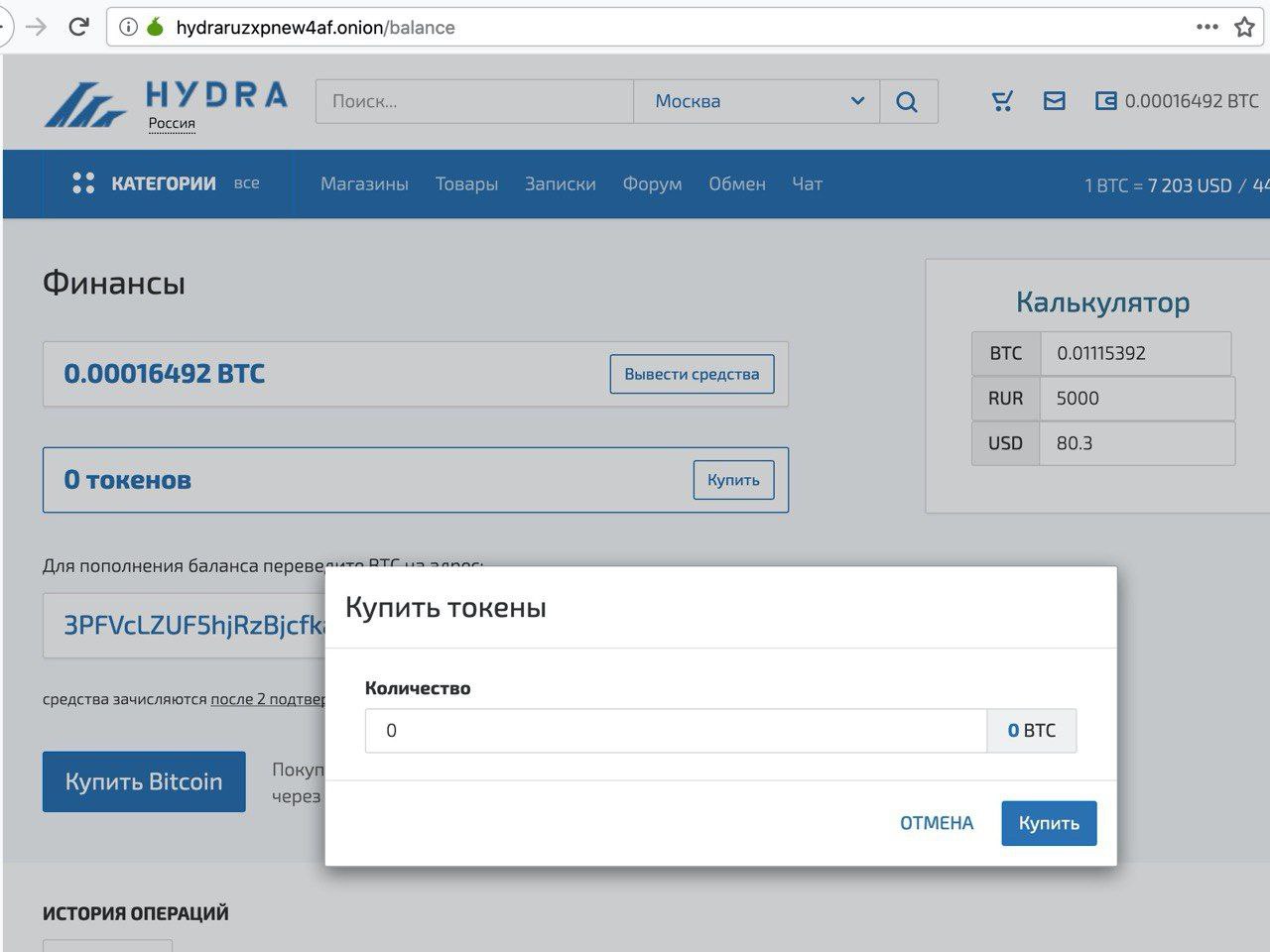The image size is (1270, 952).
Task: Click the после 2 подтверждений link
Action: pyautogui.click(x=269, y=699)
